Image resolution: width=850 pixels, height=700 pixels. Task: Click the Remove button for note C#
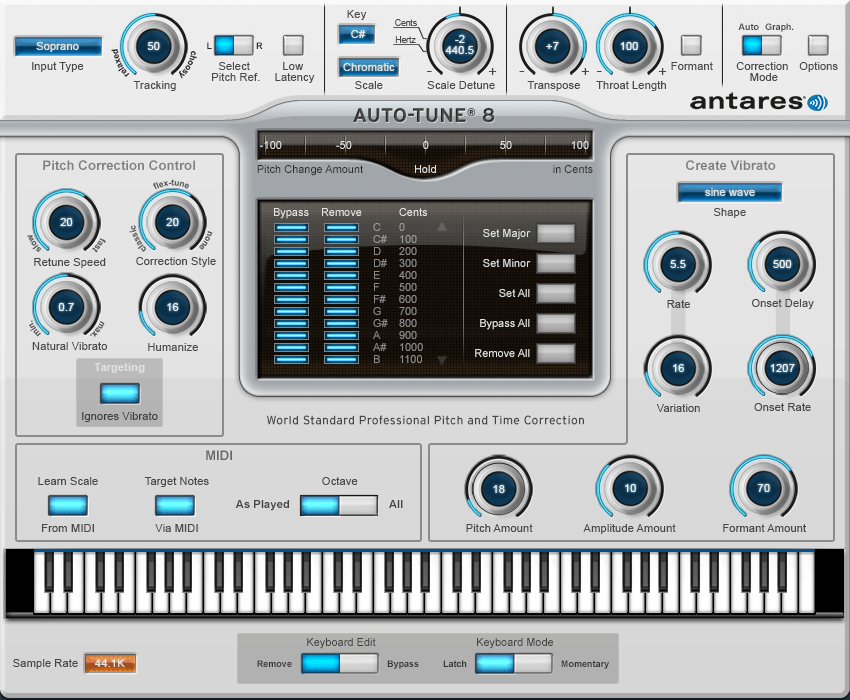(x=341, y=239)
